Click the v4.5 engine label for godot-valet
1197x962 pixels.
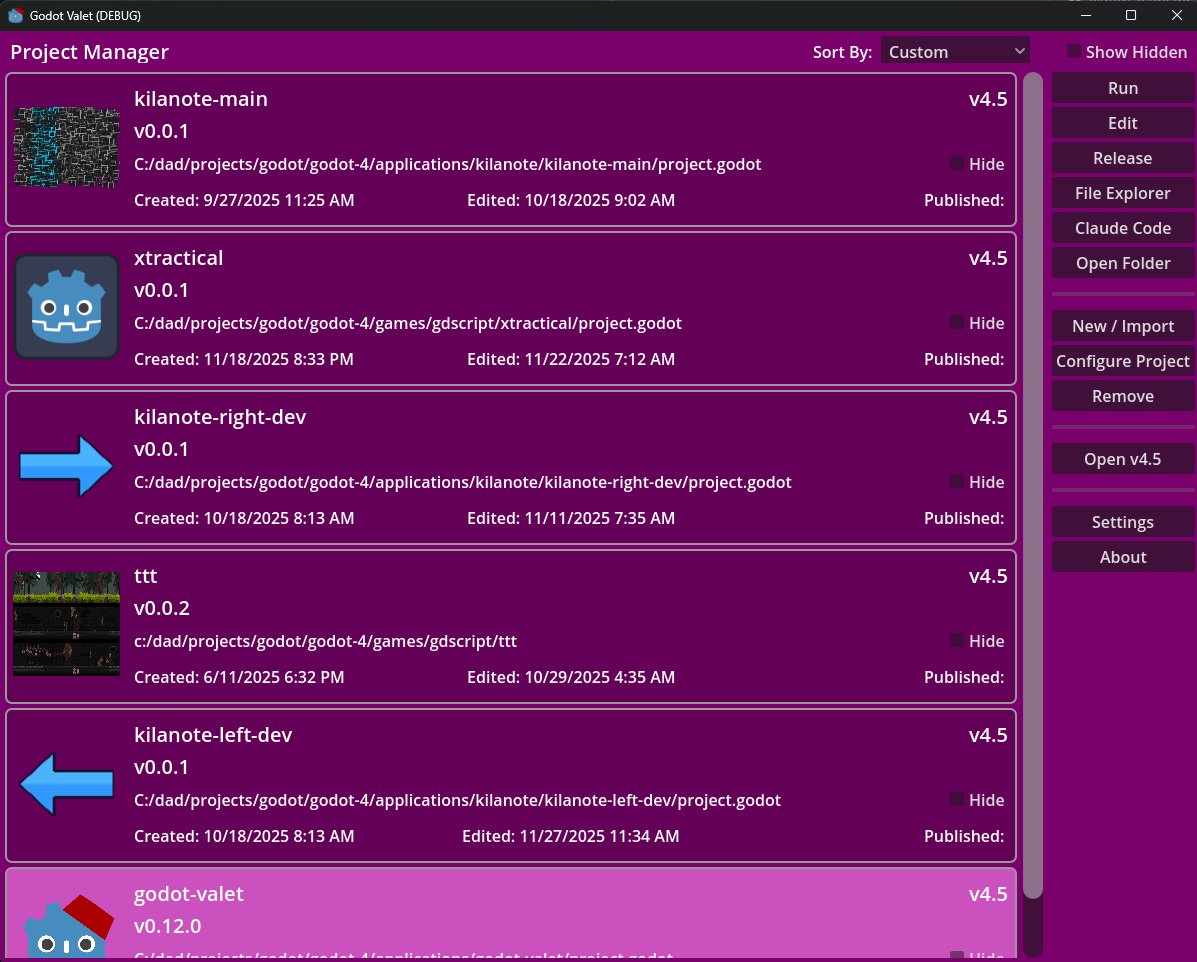tap(988, 894)
